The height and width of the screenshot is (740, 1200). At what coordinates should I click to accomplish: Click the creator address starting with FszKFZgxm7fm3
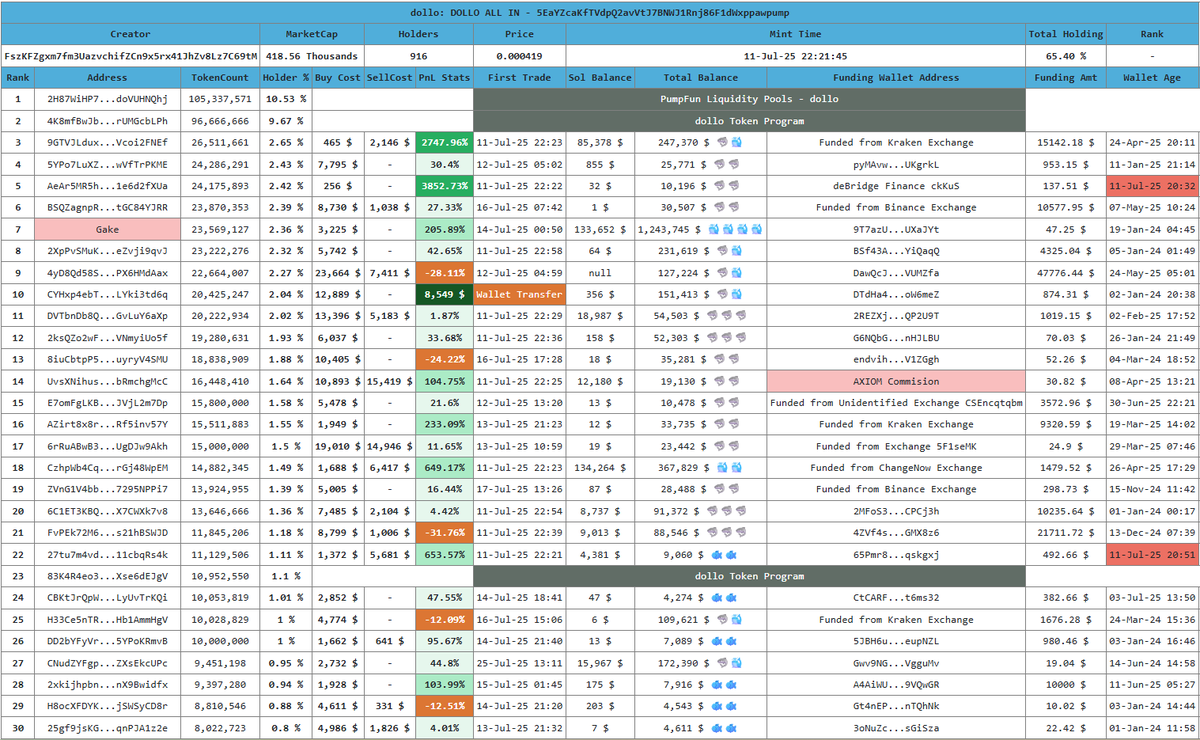(131, 56)
